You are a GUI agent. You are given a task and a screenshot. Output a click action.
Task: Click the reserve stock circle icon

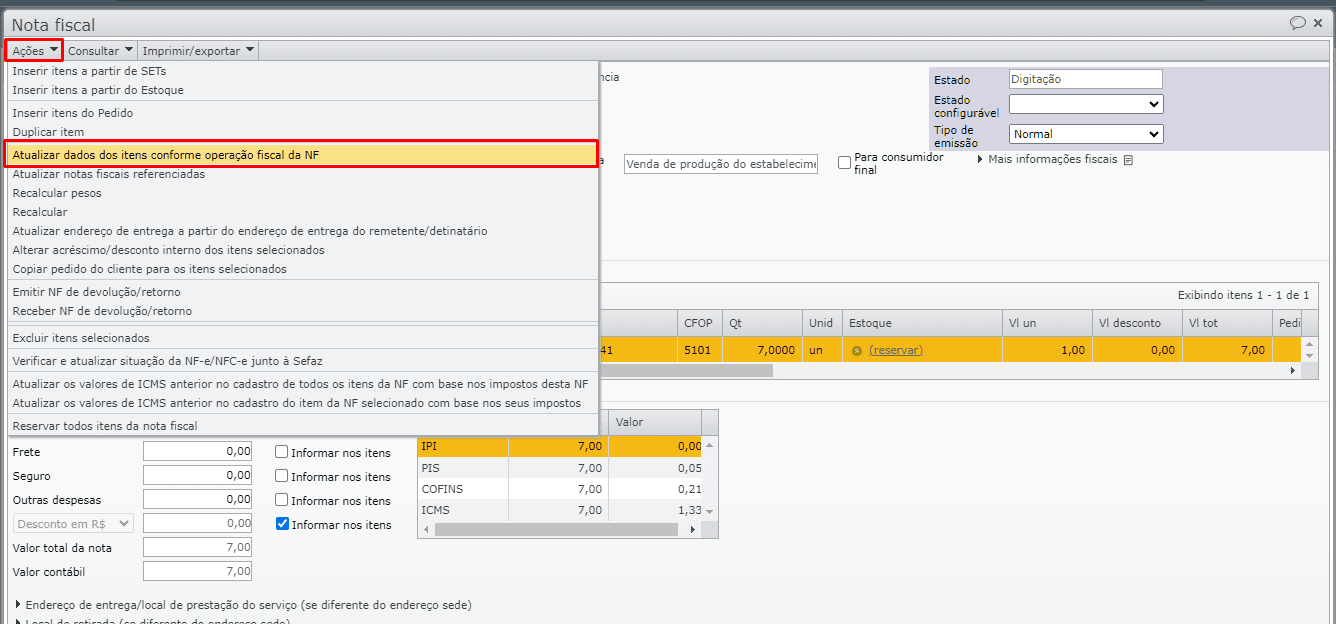click(x=857, y=350)
